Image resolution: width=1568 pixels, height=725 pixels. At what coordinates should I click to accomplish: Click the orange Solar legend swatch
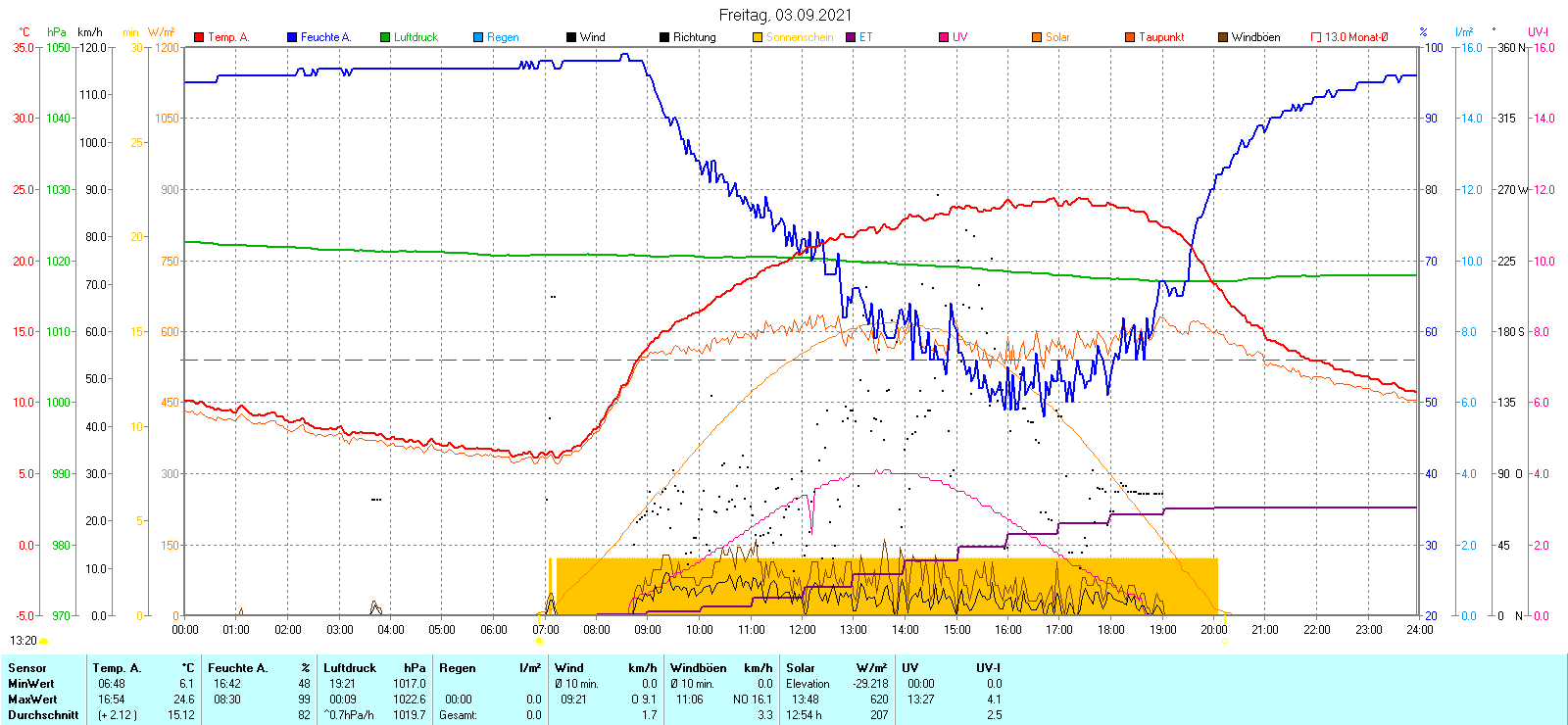pos(1037,37)
